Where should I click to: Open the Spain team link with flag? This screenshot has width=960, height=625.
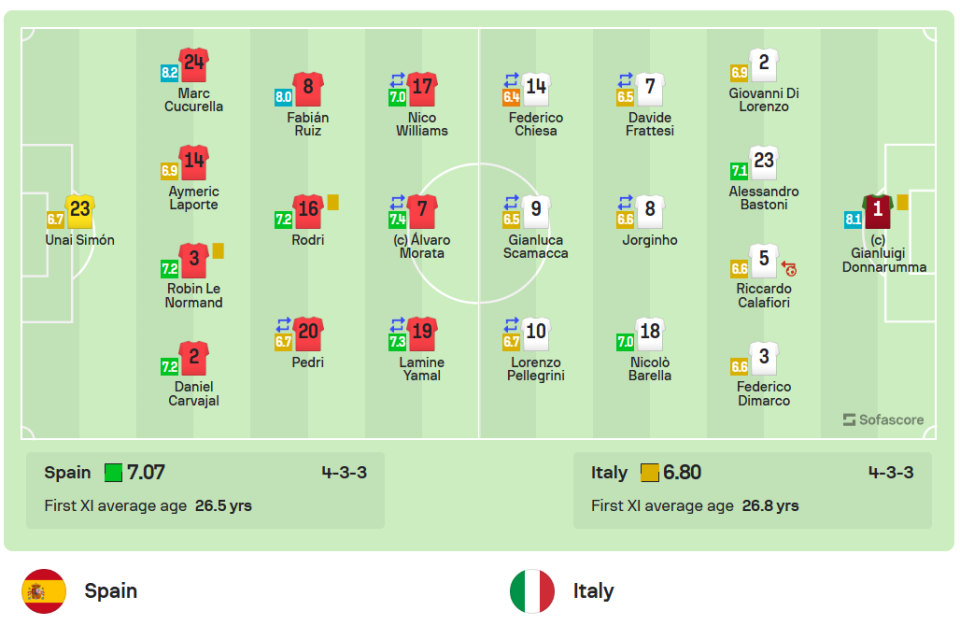80,591
